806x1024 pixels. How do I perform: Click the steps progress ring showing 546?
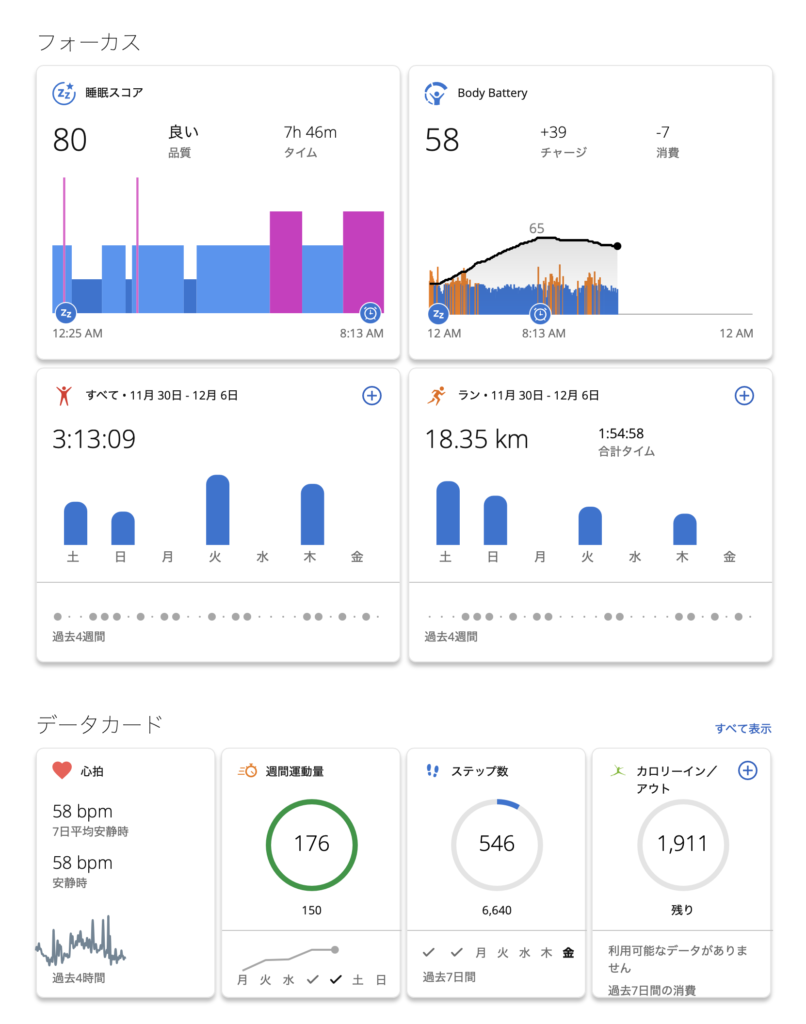pyautogui.click(x=497, y=844)
